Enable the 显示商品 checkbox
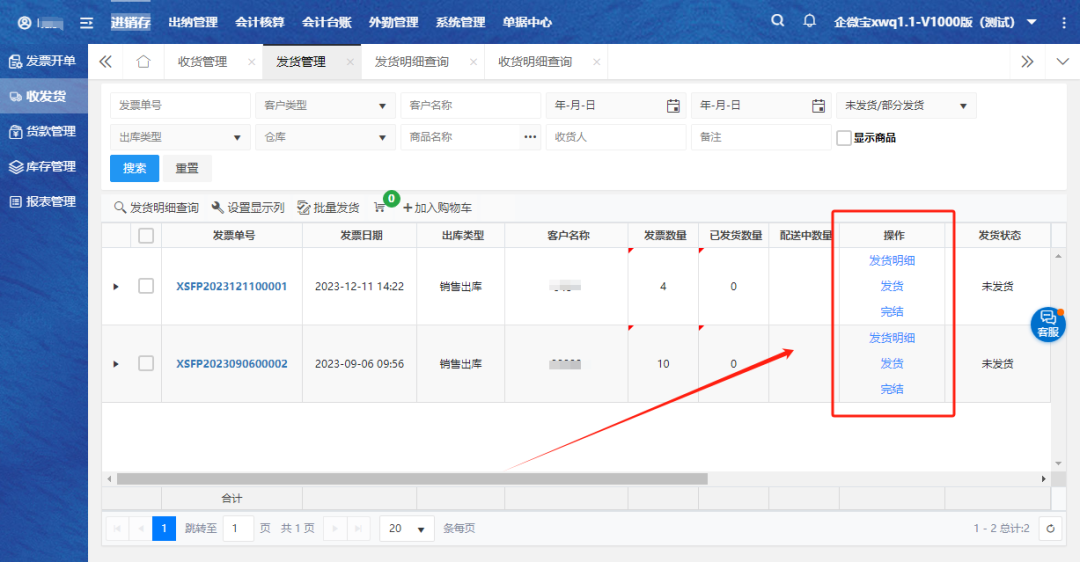The image size is (1080, 562). [x=844, y=138]
